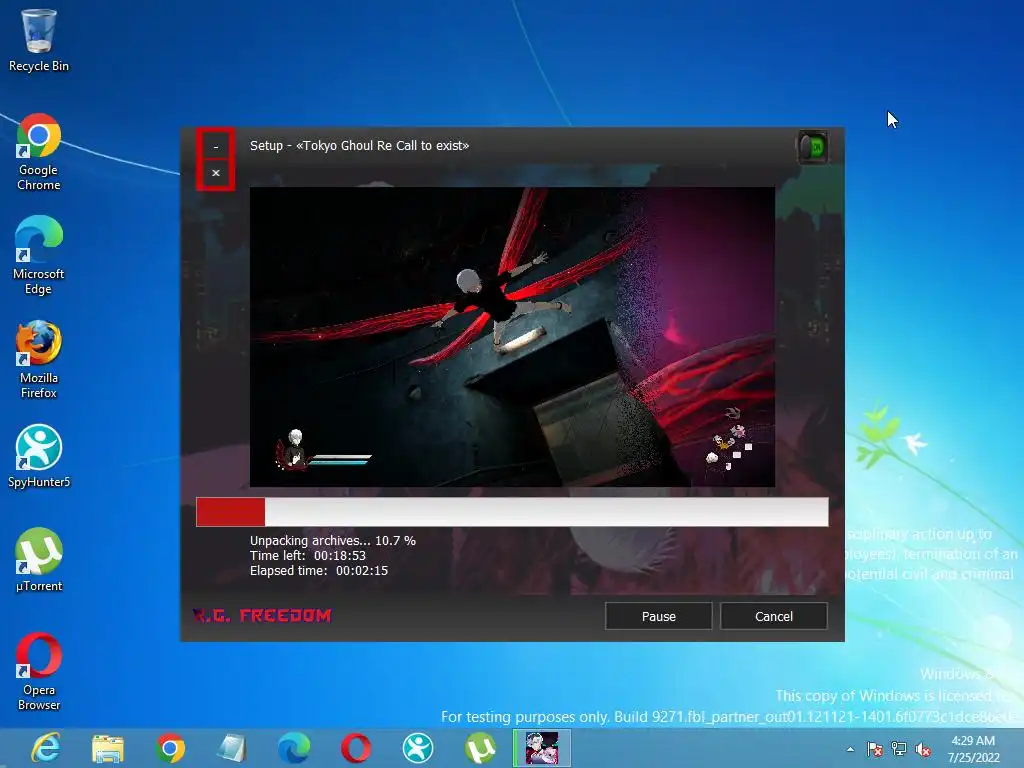Show hidden tray icons arrow
1024x768 pixels.
click(850, 749)
